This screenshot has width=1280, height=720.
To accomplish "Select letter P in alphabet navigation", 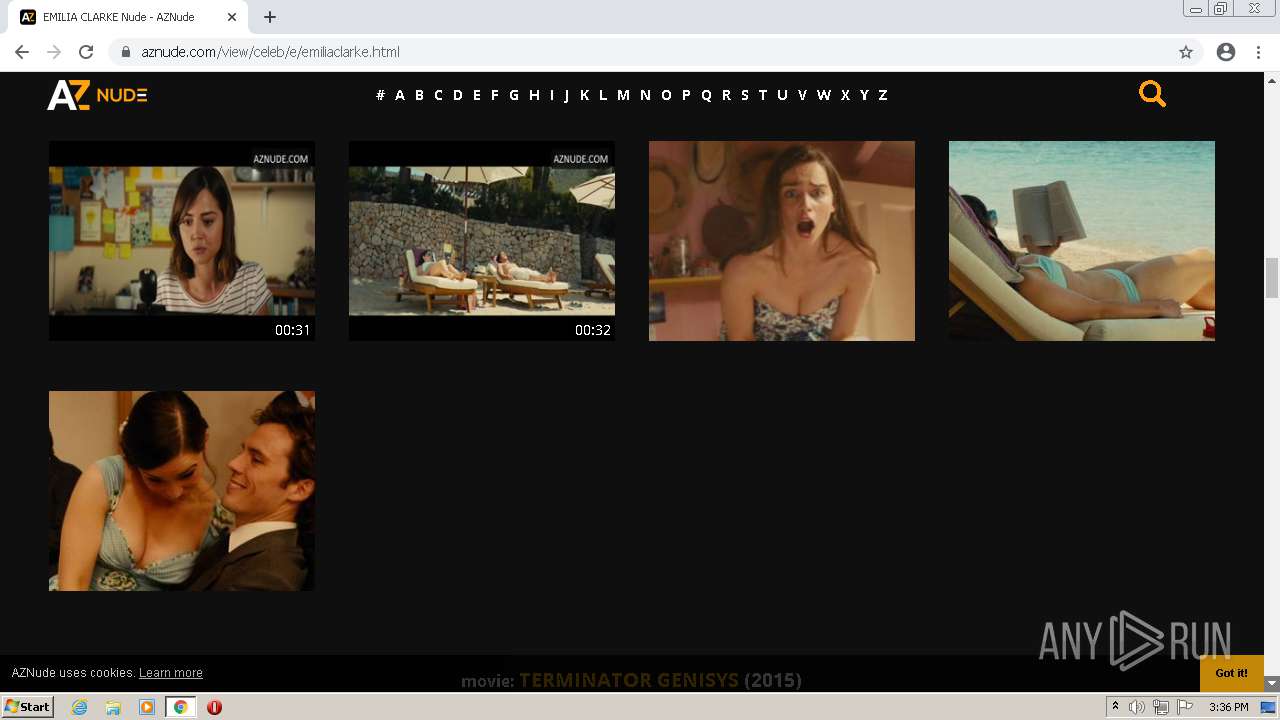I will 686,95.
